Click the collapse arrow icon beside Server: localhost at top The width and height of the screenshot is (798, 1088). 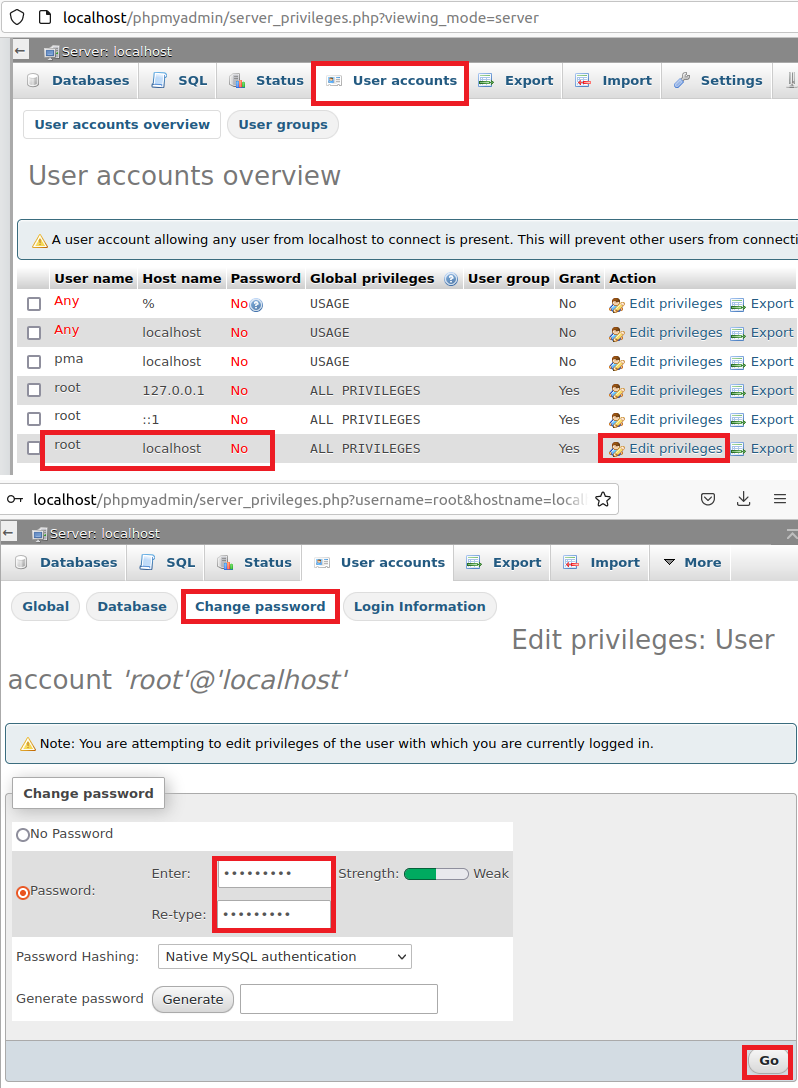pos(21,51)
